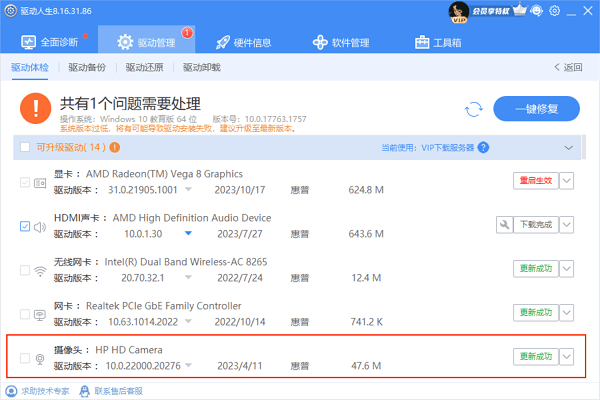Click the help icon next to VIP下载服务器
This screenshot has height=400, width=600.
483,147
